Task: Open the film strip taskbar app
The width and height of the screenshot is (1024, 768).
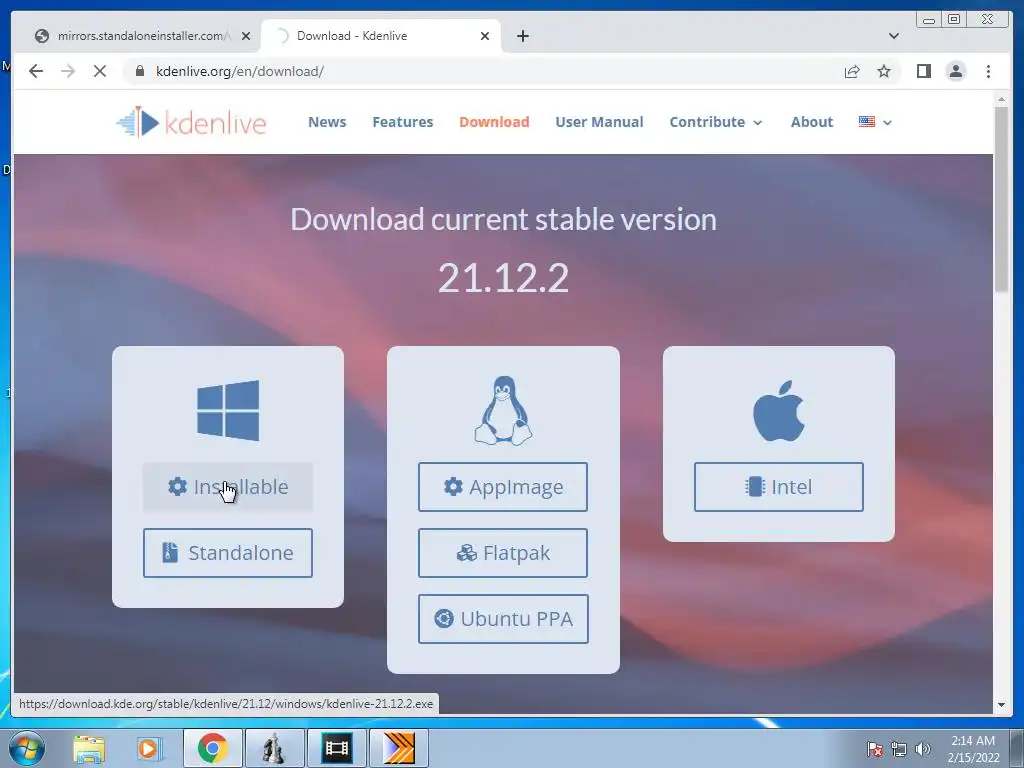Action: tap(336, 748)
